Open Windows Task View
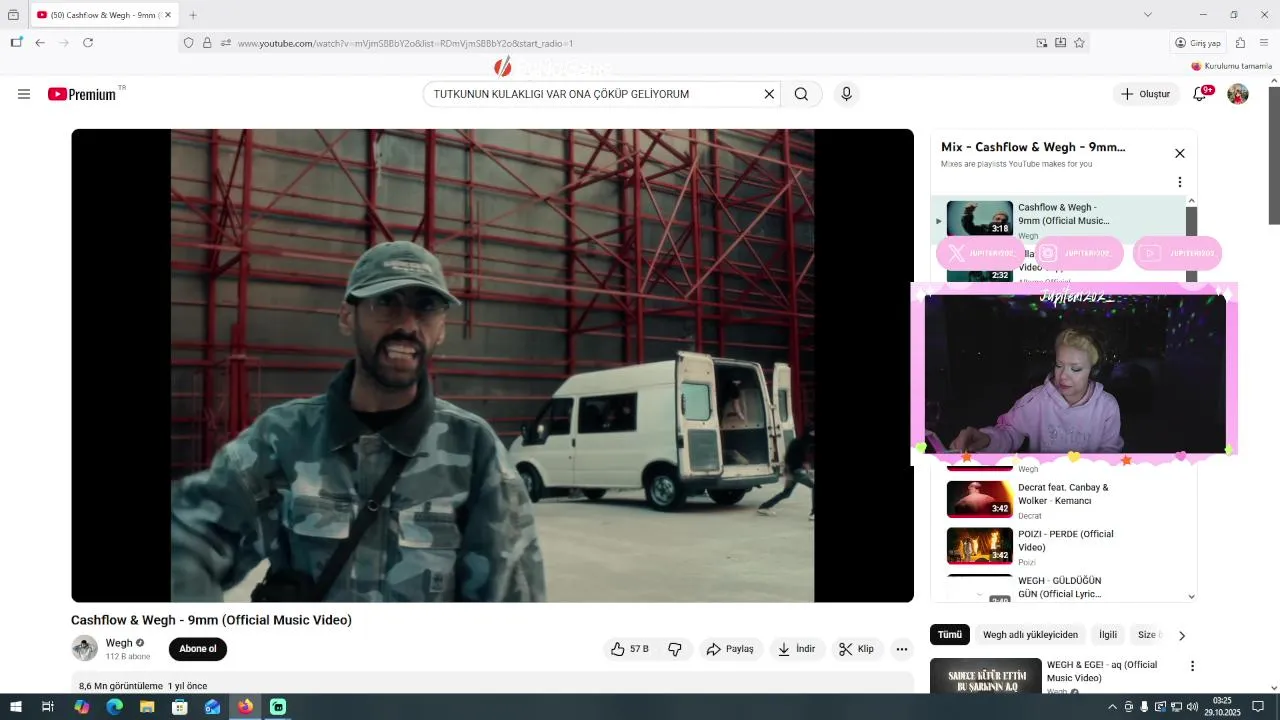 pos(47,707)
